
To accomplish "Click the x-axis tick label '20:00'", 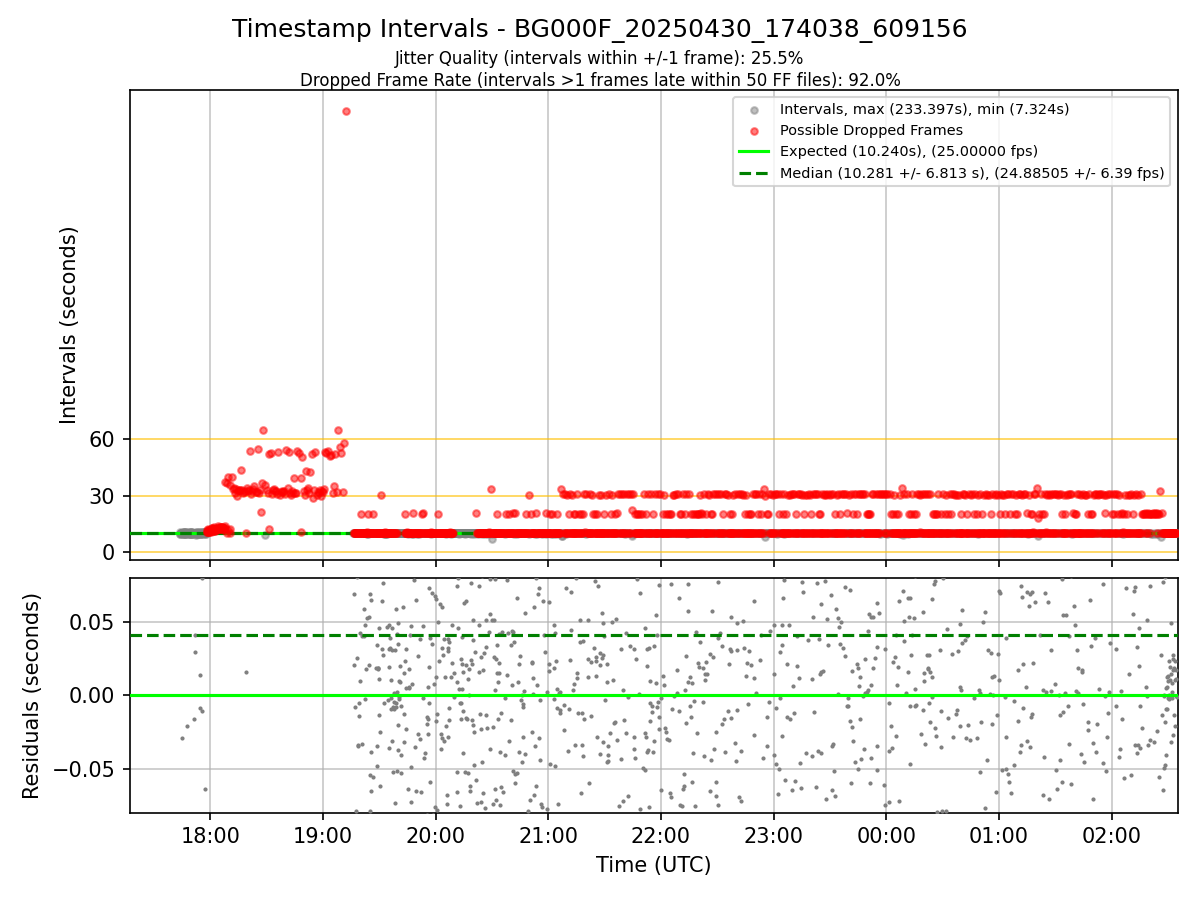I will click(x=435, y=835).
